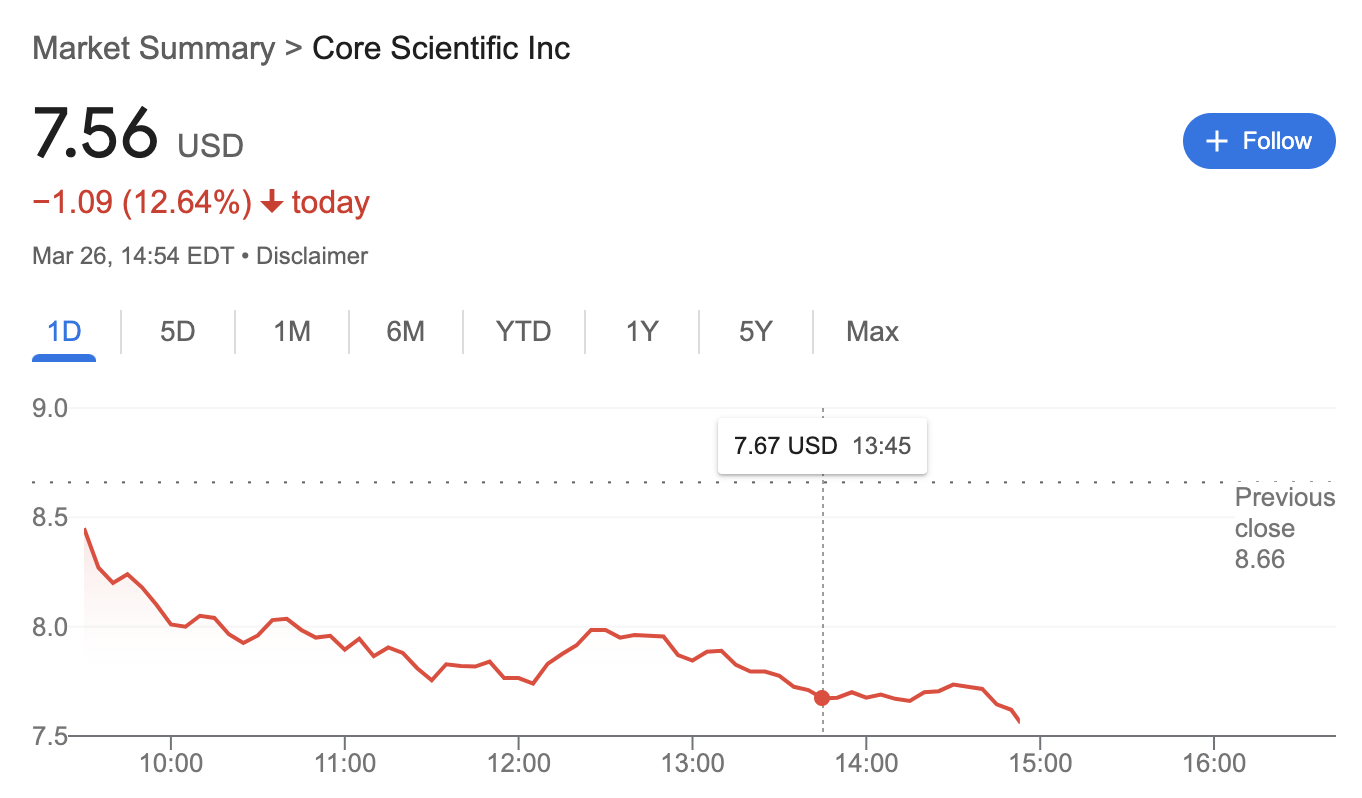Click the Core Scientific Inc breadcrumb
This screenshot has height=798, width=1362.
pyautogui.click(x=441, y=48)
